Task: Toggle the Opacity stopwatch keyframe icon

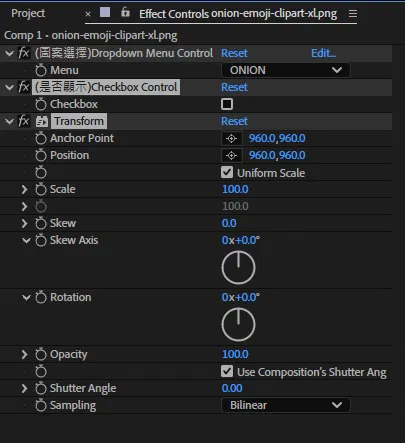Action: tap(41, 354)
